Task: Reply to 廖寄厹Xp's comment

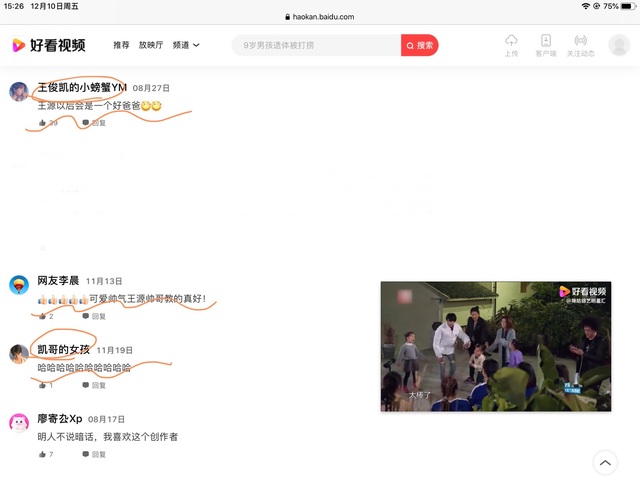Action: tap(94, 454)
